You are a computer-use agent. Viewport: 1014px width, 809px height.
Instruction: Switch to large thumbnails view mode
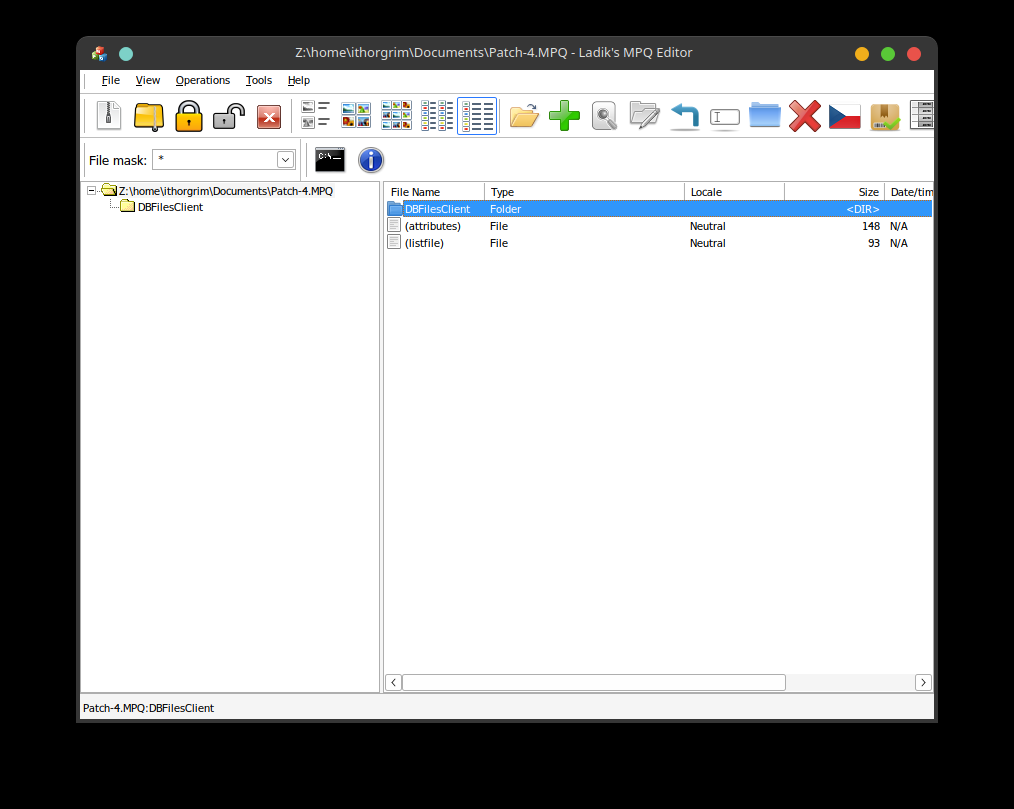[356, 116]
